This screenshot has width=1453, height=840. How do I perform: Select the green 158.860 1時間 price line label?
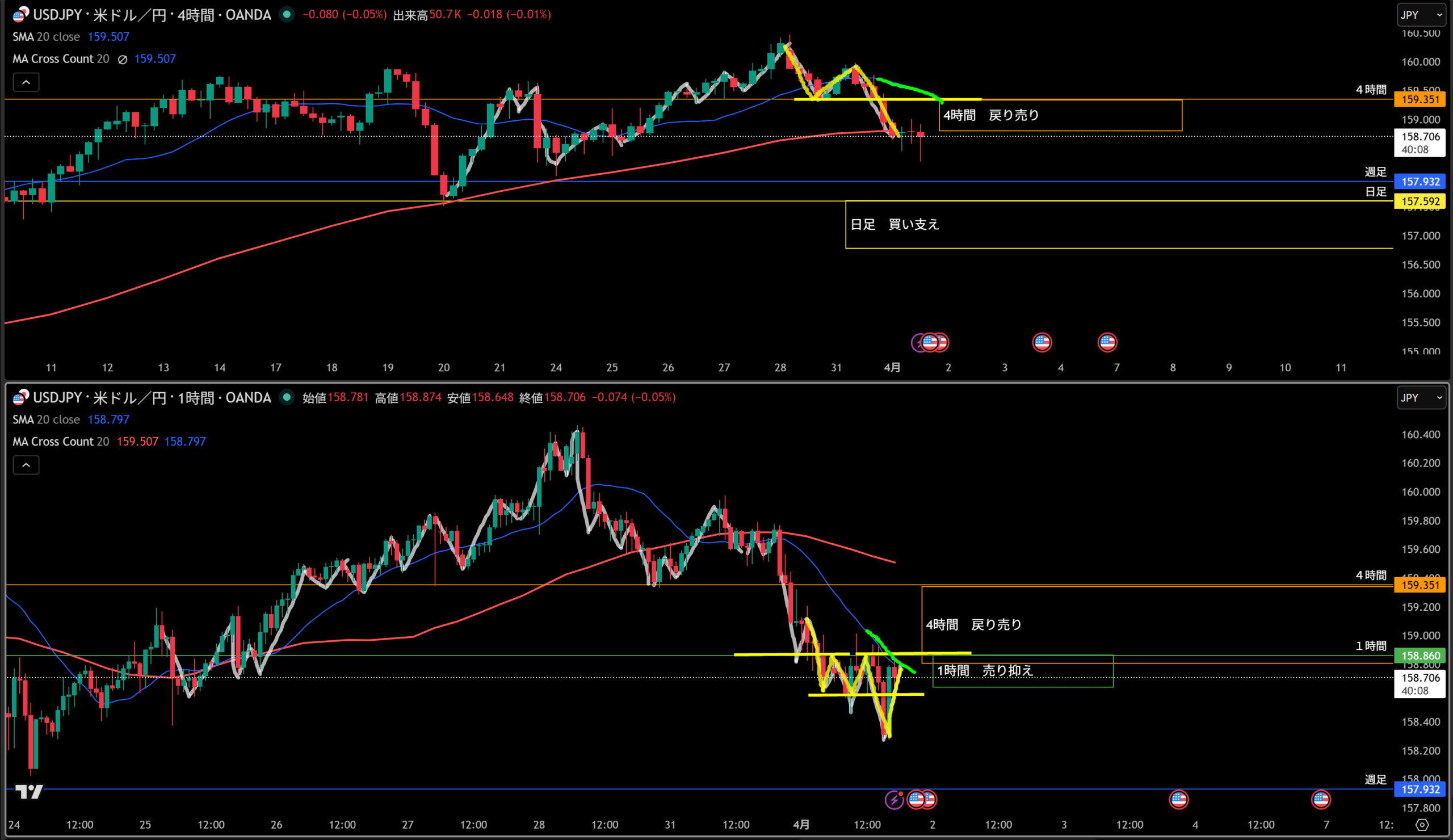[x=1420, y=656]
